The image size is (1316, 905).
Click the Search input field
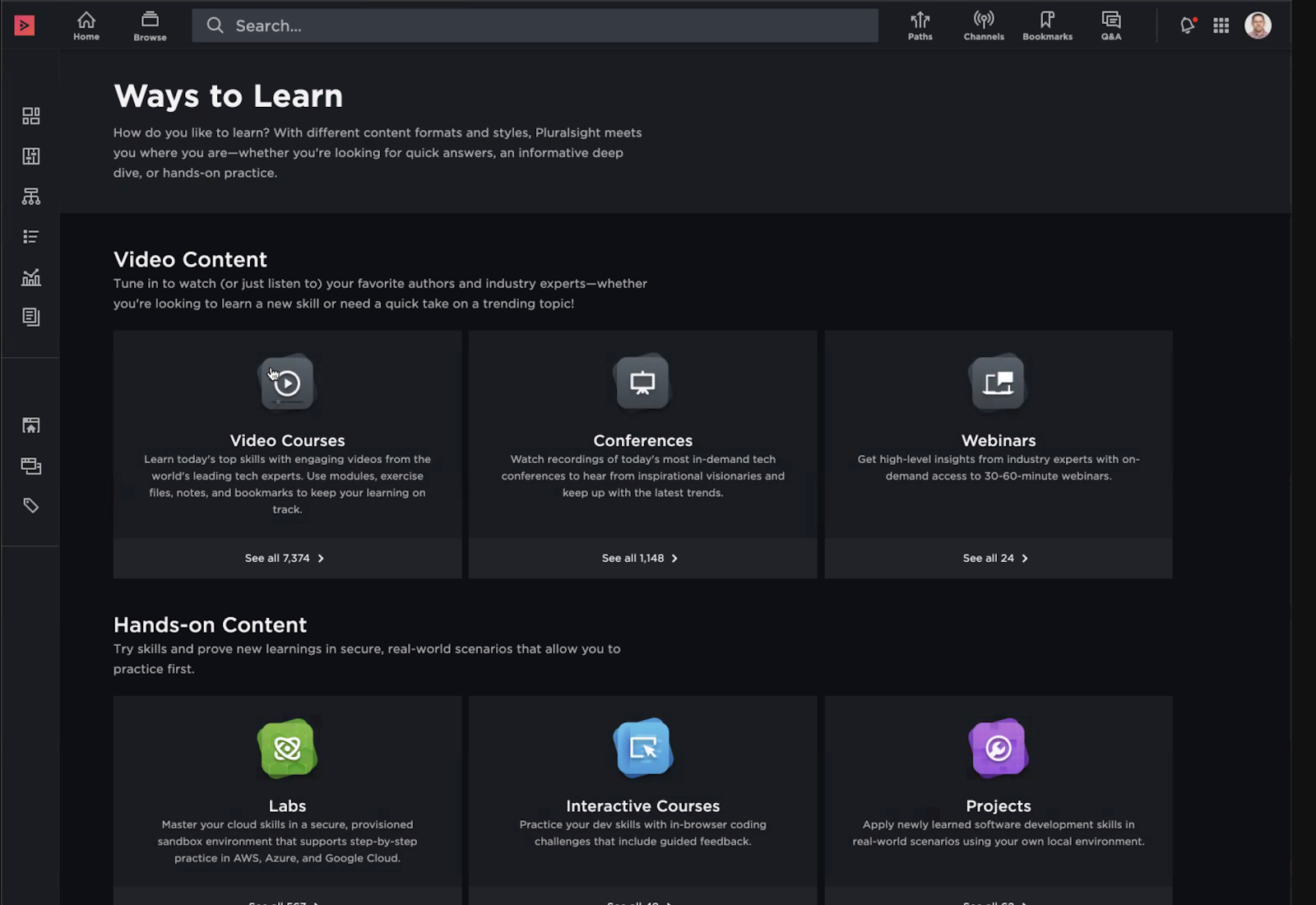click(535, 26)
